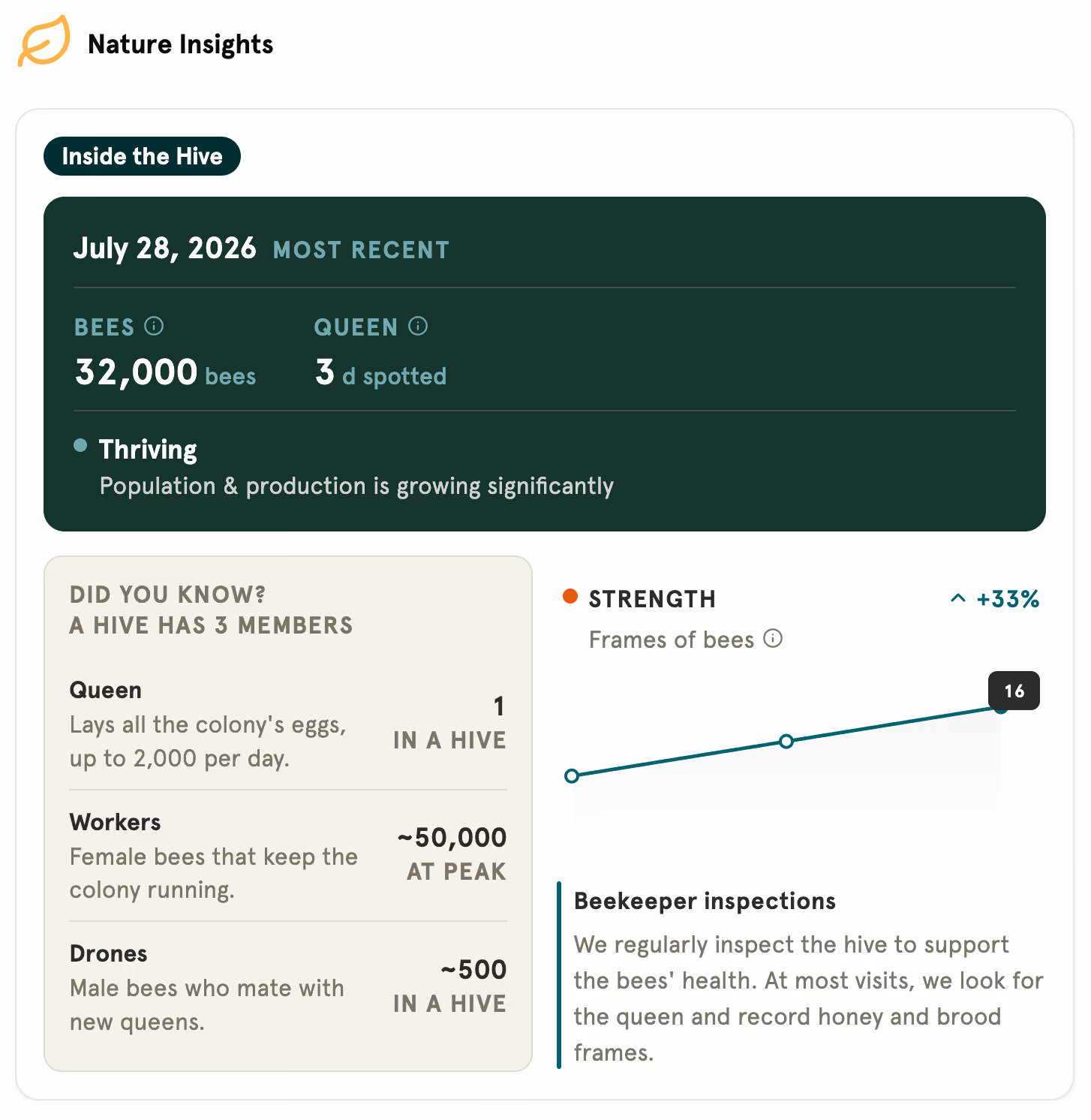Select the Queen row in hive members
Screen dimensions: 1091x1120
[x=288, y=724]
